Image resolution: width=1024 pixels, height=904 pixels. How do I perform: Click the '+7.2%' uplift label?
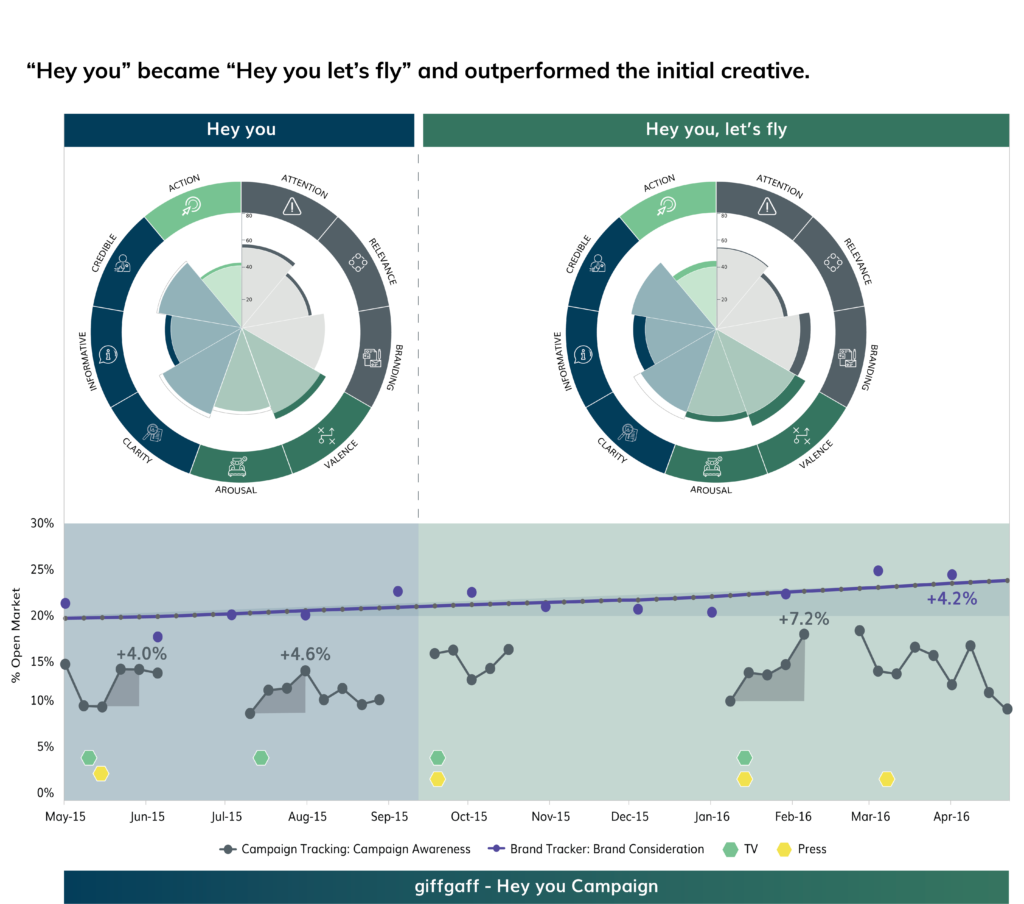click(804, 619)
